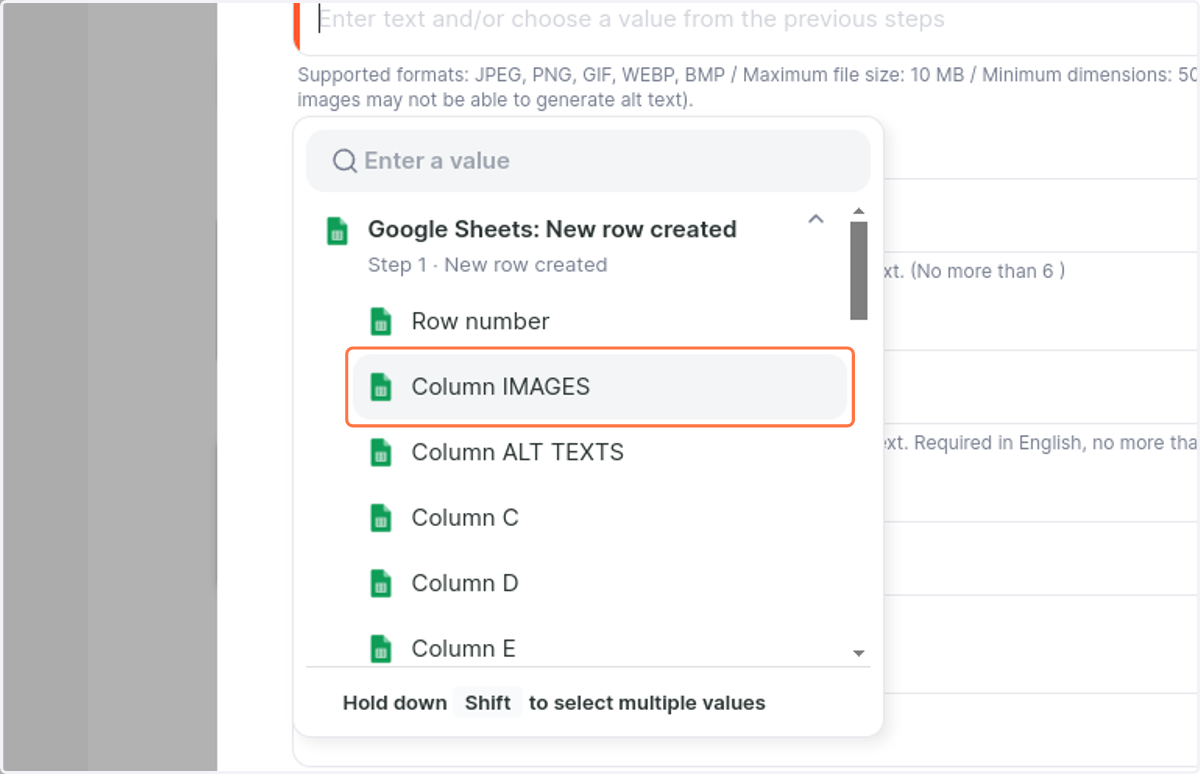Click the Sheets icon next to Column E
The height and width of the screenshot is (774, 1200).
[x=380, y=648]
